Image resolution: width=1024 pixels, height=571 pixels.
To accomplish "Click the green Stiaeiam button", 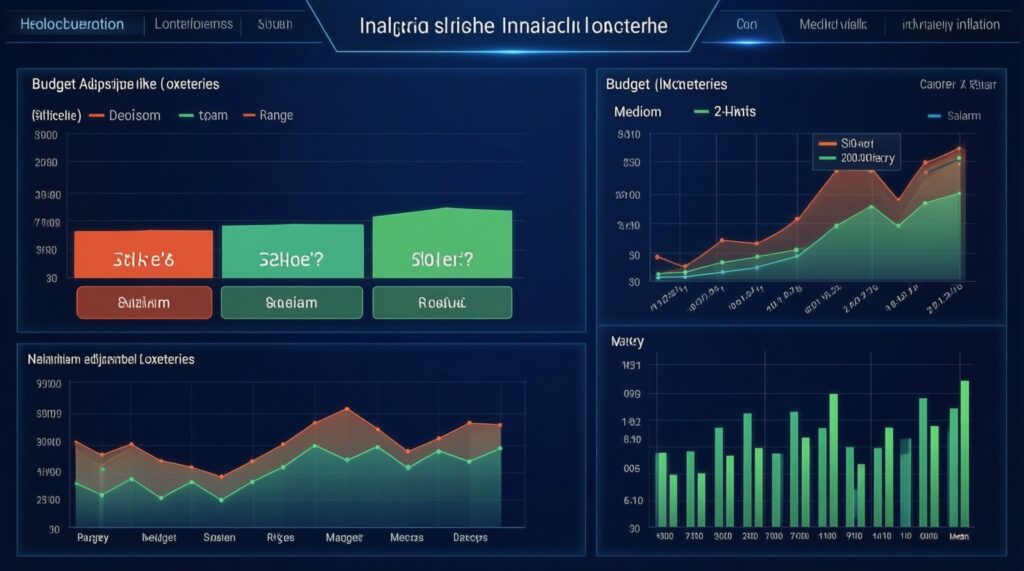I will pyautogui.click(x=290, y=301).
